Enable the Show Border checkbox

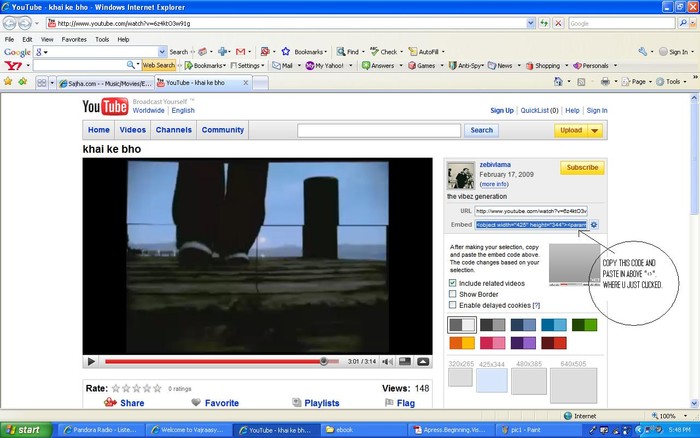point(453,294)
